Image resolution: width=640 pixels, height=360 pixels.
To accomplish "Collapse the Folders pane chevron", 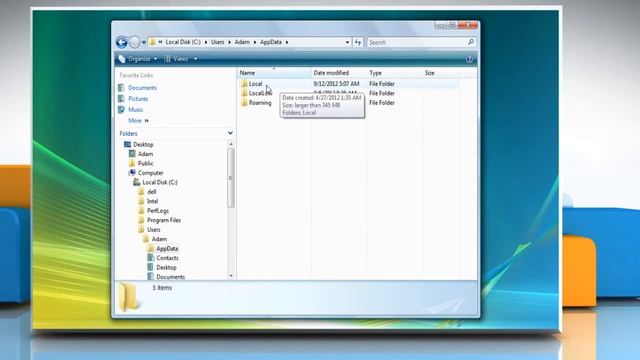I will click(x=230, y=133).
